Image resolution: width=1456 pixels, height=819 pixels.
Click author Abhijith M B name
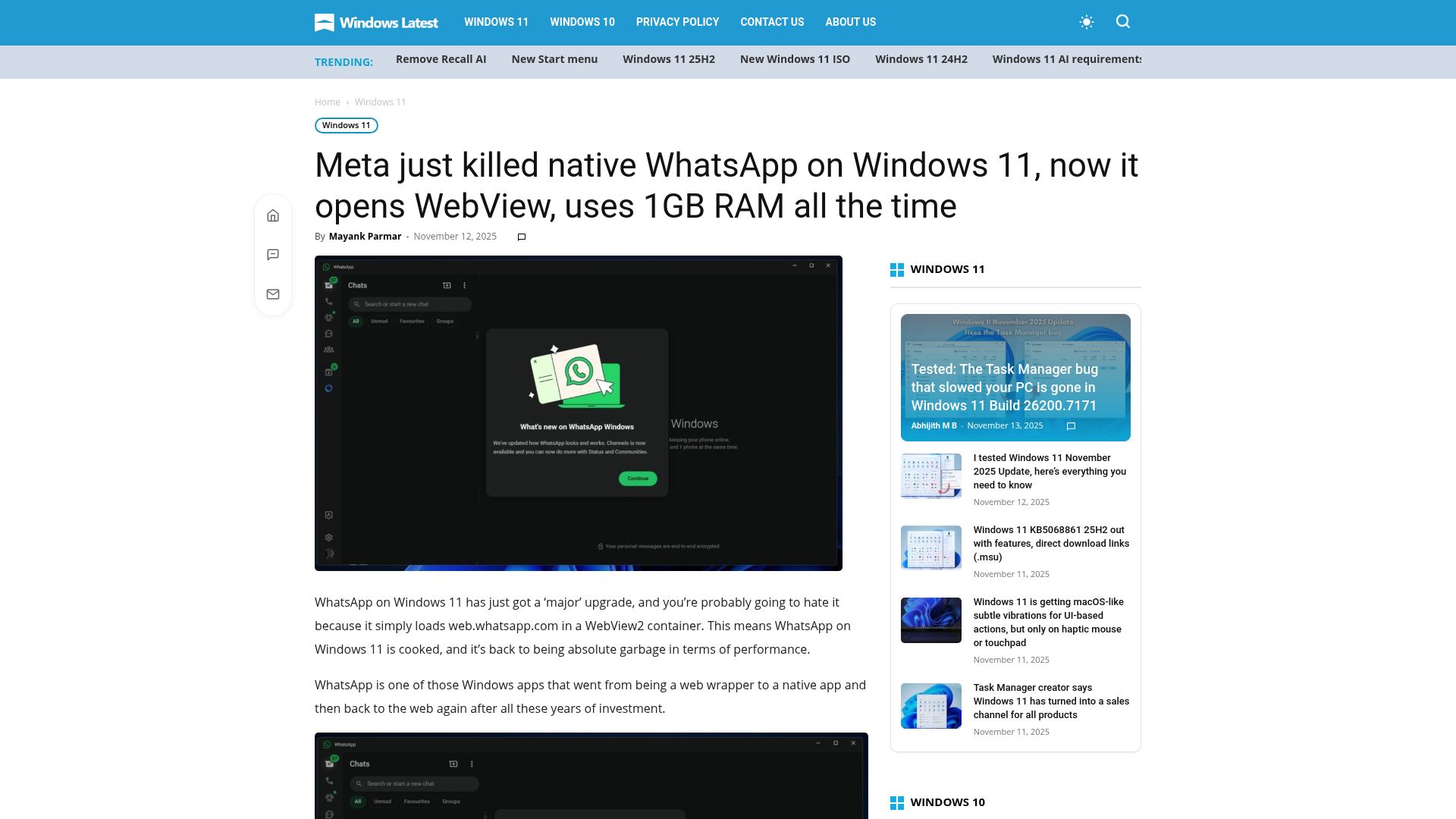pyautogui.click(x=934, y=426)
